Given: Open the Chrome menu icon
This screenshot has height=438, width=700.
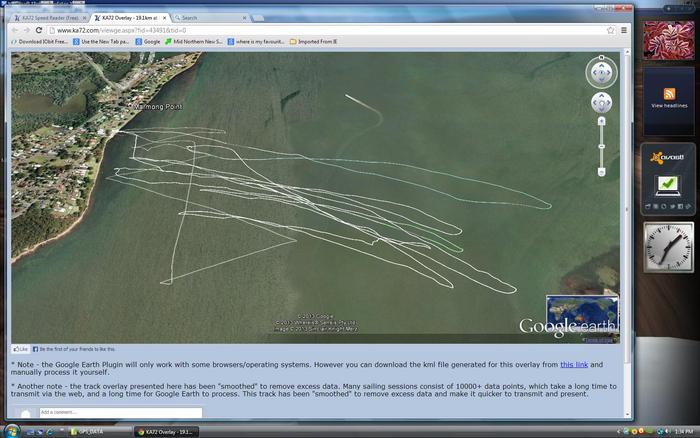Looking at the screenshot, I should [624, 30].
